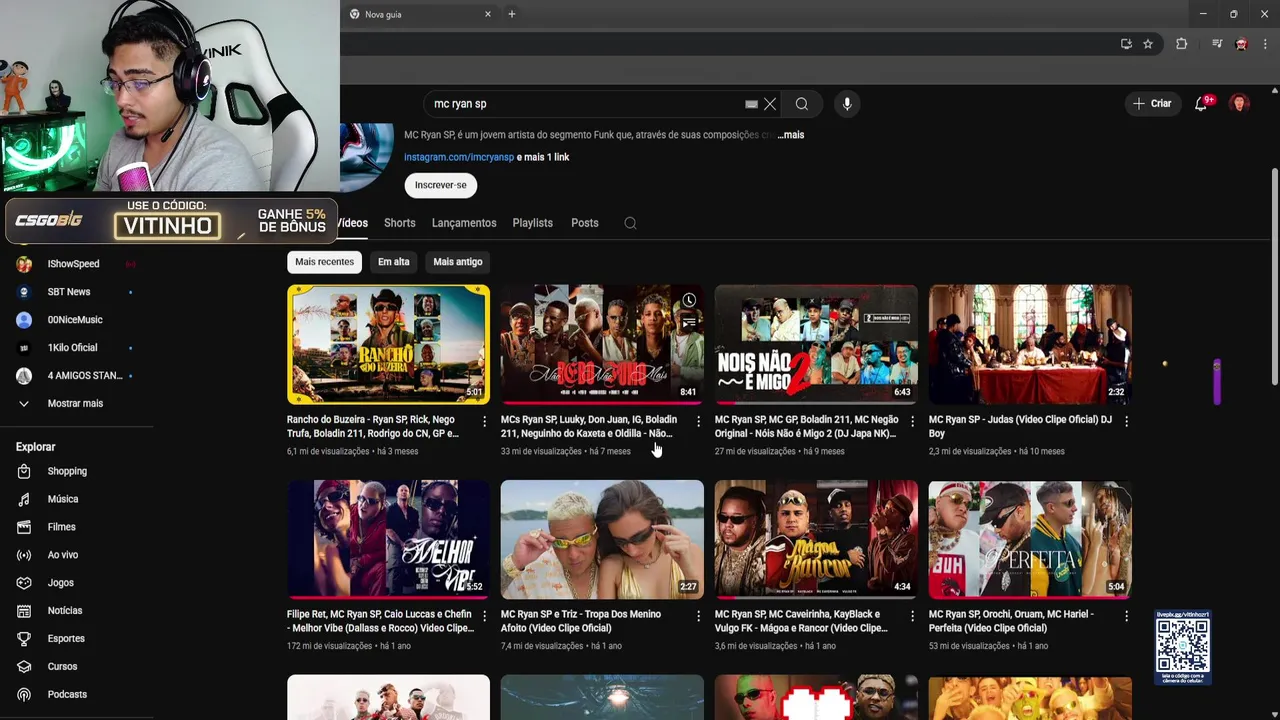Switch to the Playlists tab

click(x=532, y=223)
